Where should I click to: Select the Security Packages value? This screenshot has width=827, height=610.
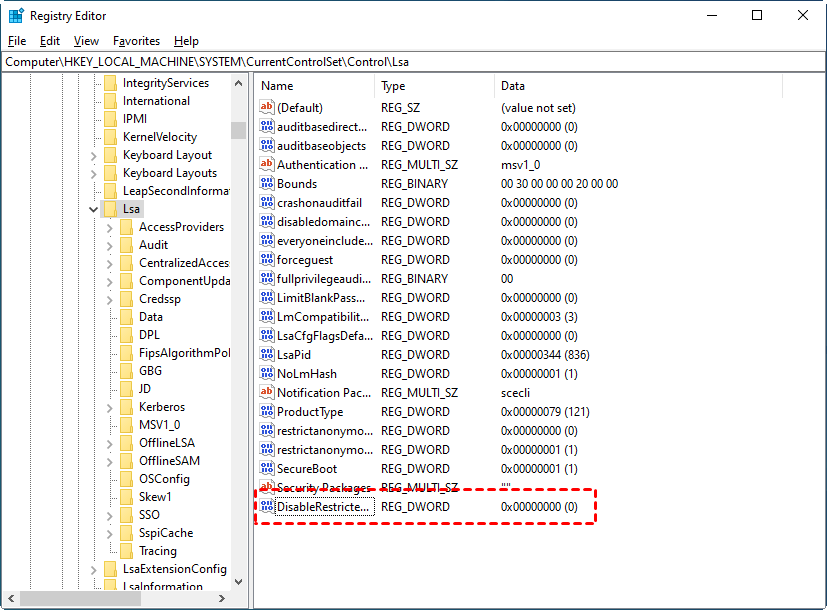coord(324,487)
